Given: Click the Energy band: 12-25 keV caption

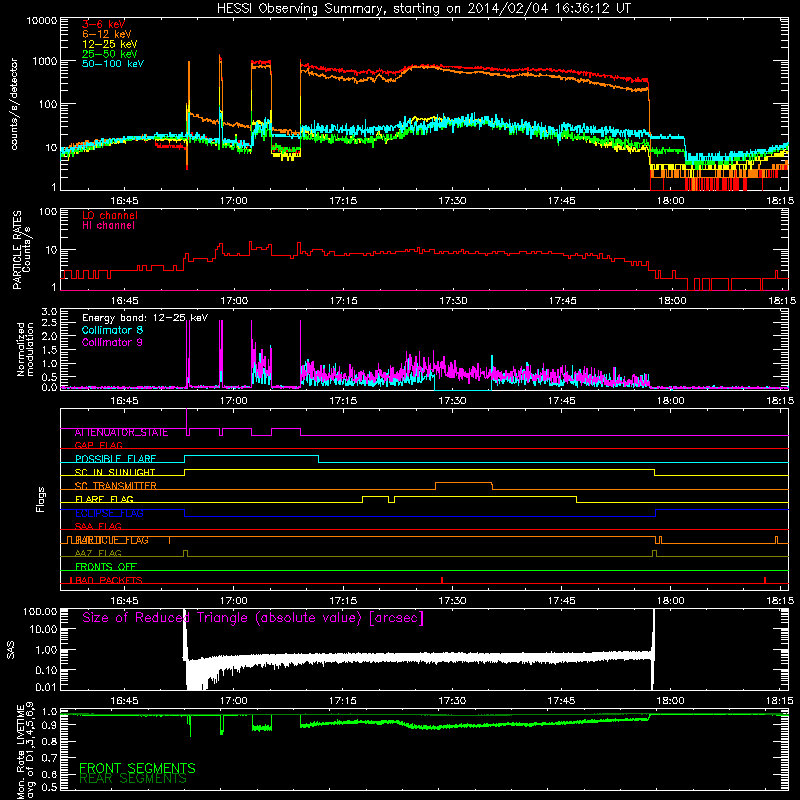Looking at the screenshot, I should click(145, 318).
